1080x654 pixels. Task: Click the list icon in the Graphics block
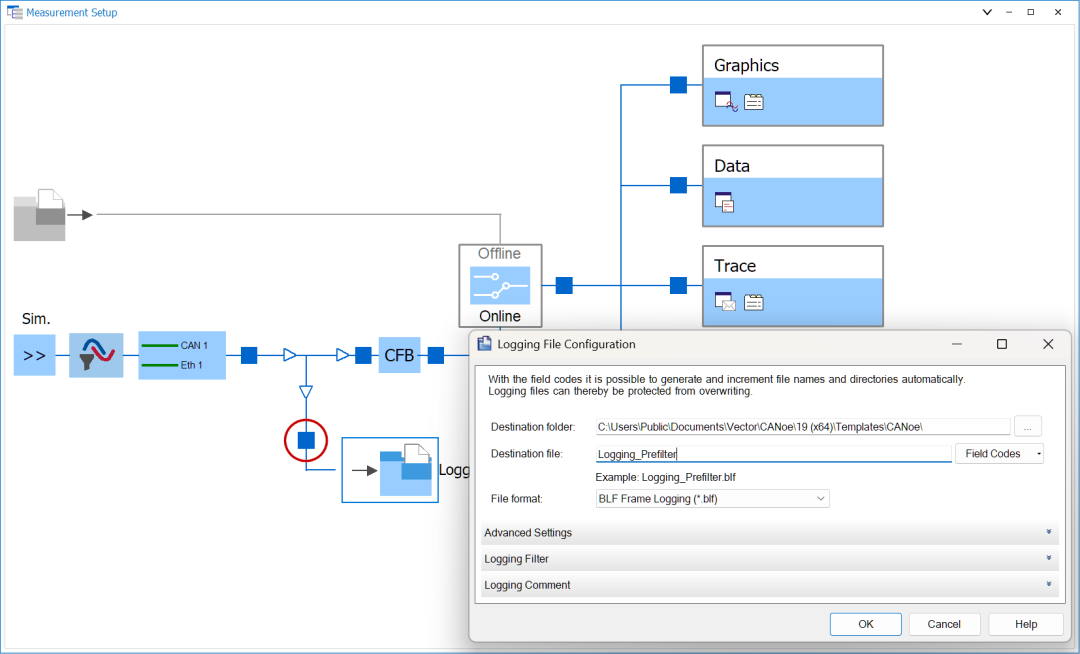[x=754, y=102]
